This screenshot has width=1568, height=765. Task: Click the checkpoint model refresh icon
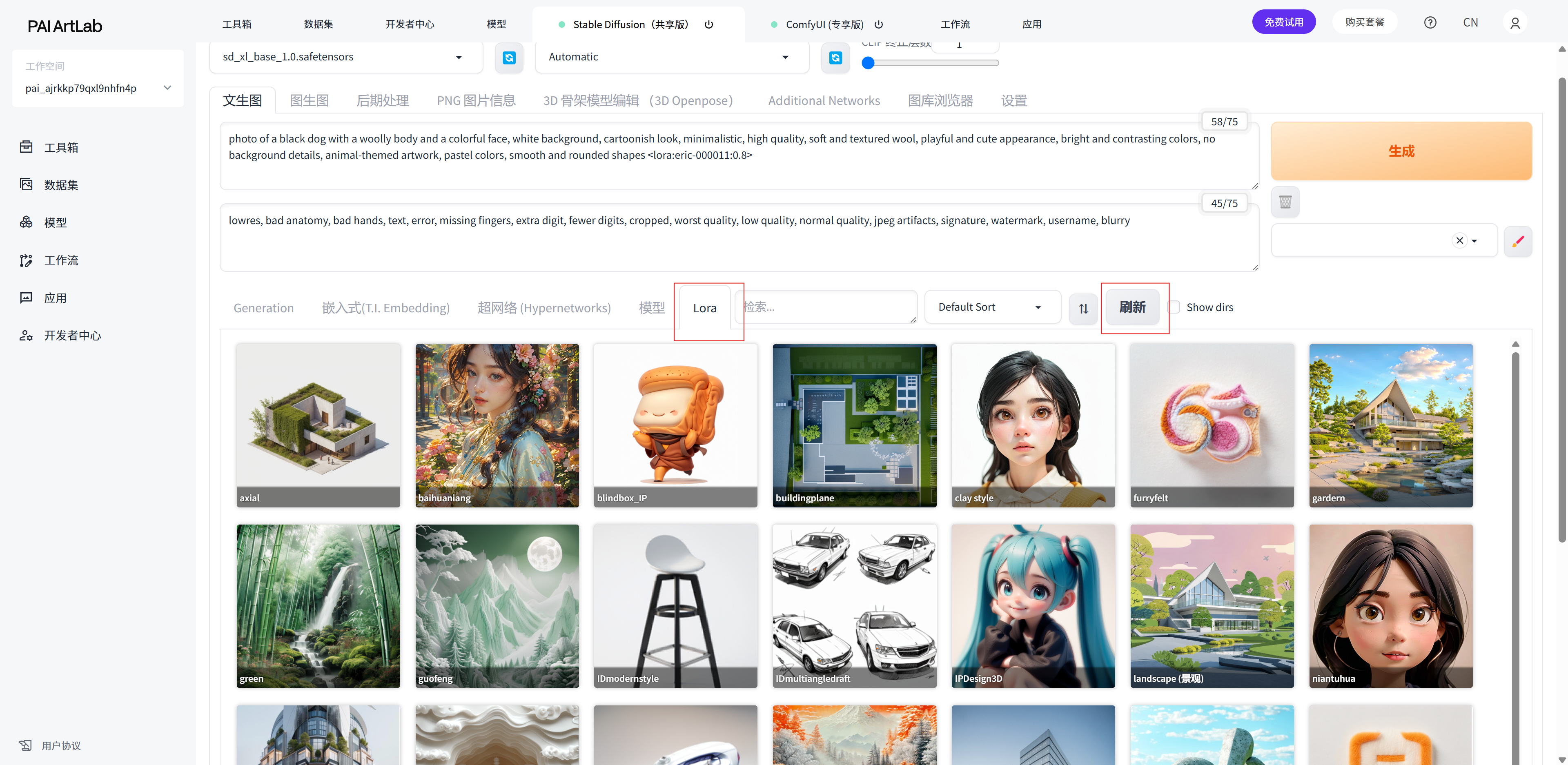pos(509,58)
